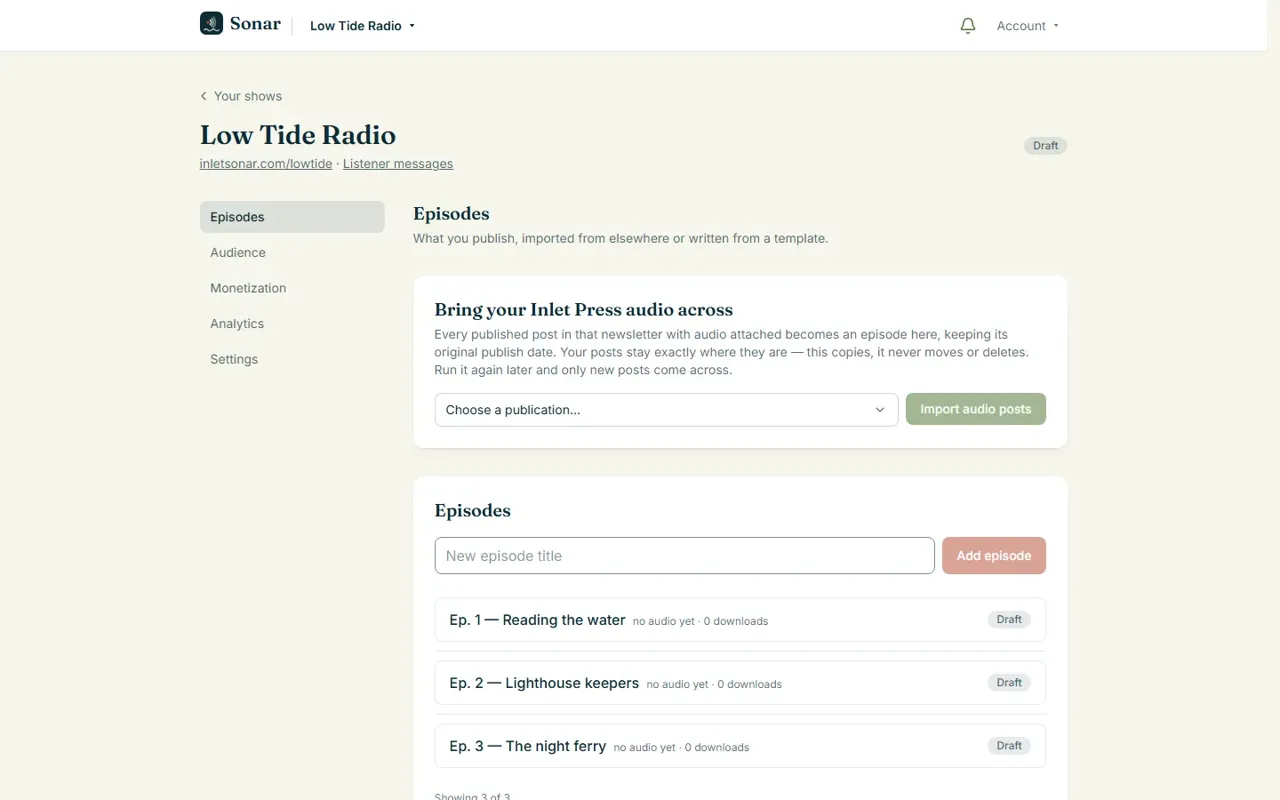The height and width of the screenshot is (800, 1280).
Task: Click the Bring your Inlet Press audio across heading
Action: (x=584, y=310)
